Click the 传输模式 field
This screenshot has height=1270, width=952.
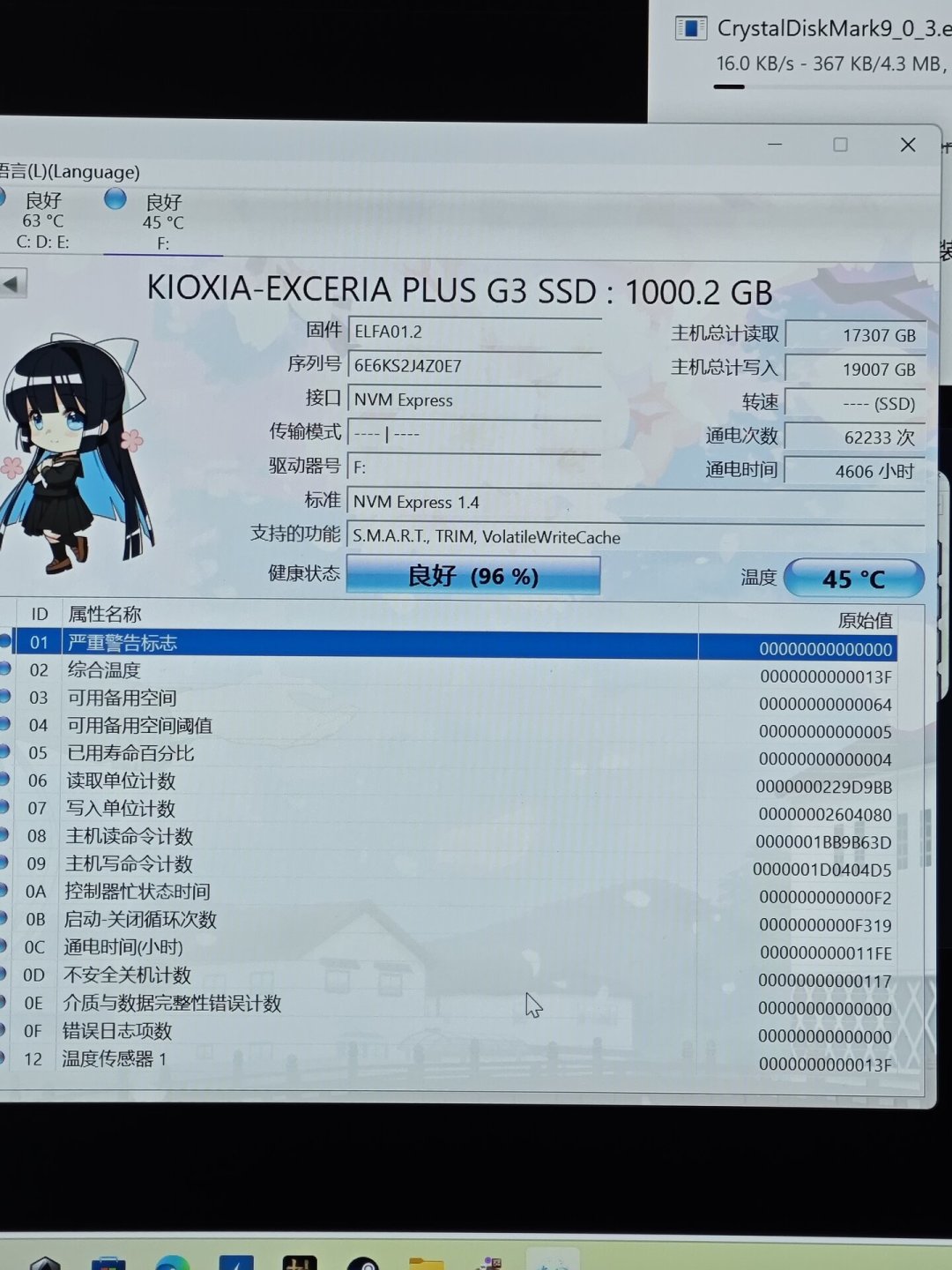click(474, 433)
